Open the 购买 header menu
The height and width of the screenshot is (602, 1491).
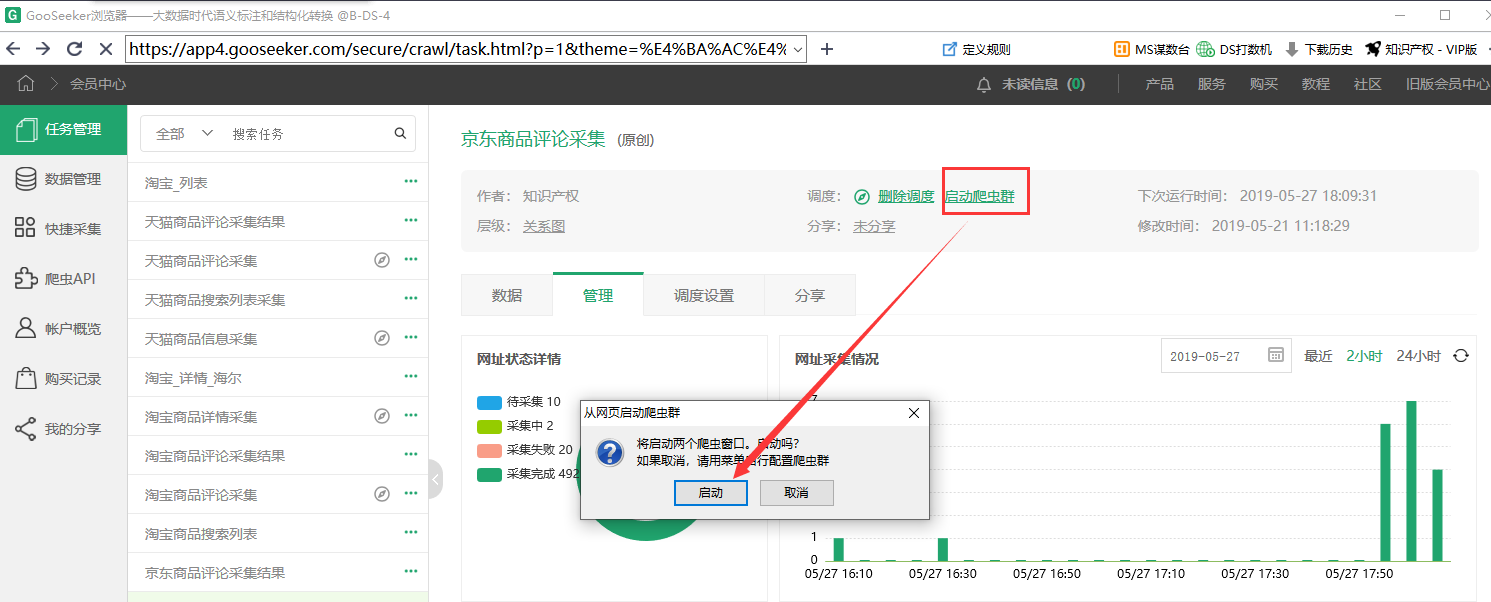1264,84
